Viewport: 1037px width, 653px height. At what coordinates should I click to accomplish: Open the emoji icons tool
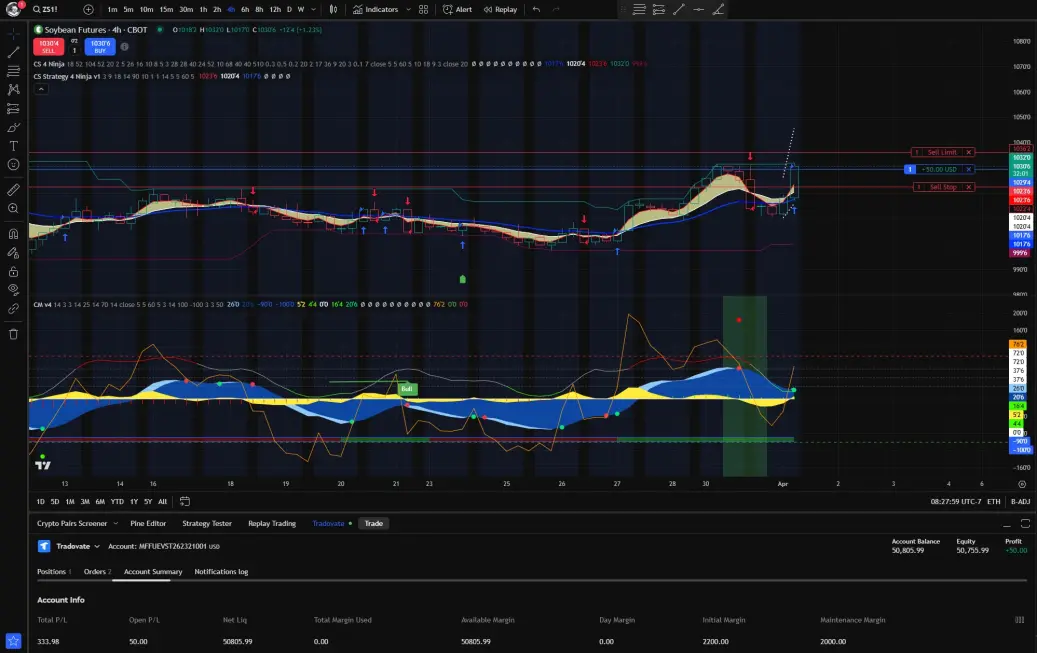coord(13,164)
